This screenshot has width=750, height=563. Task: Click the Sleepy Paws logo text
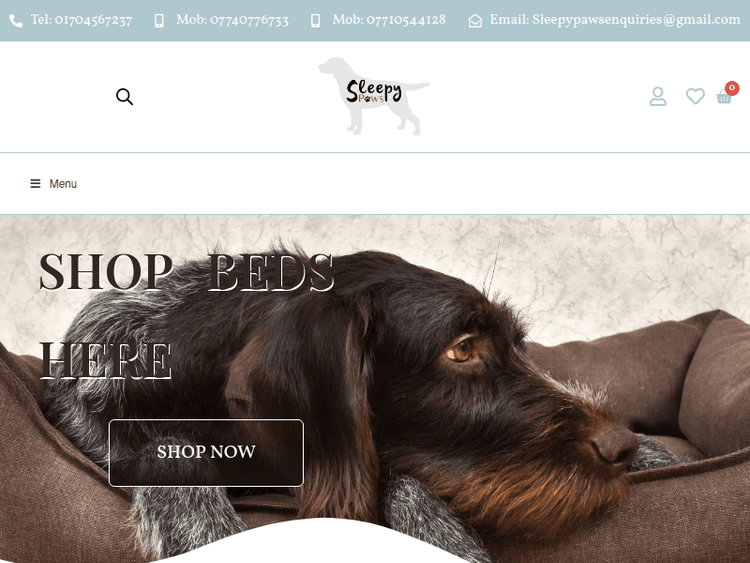pos(374,91)
